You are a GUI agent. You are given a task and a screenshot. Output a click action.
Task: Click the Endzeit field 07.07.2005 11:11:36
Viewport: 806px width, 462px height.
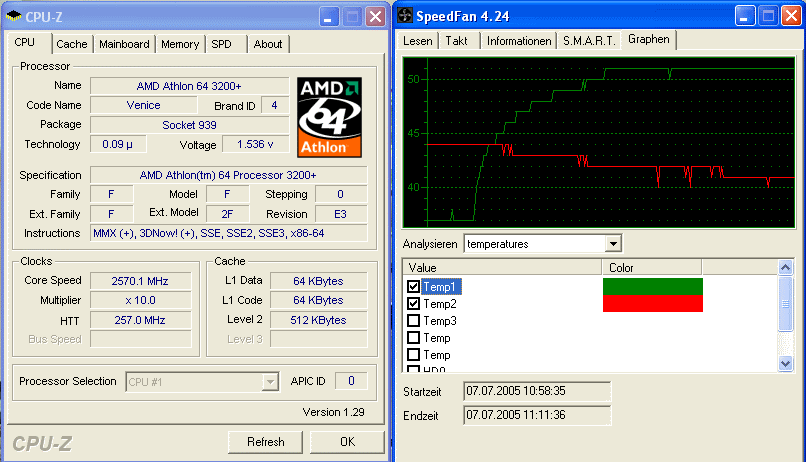click(537, 415)
